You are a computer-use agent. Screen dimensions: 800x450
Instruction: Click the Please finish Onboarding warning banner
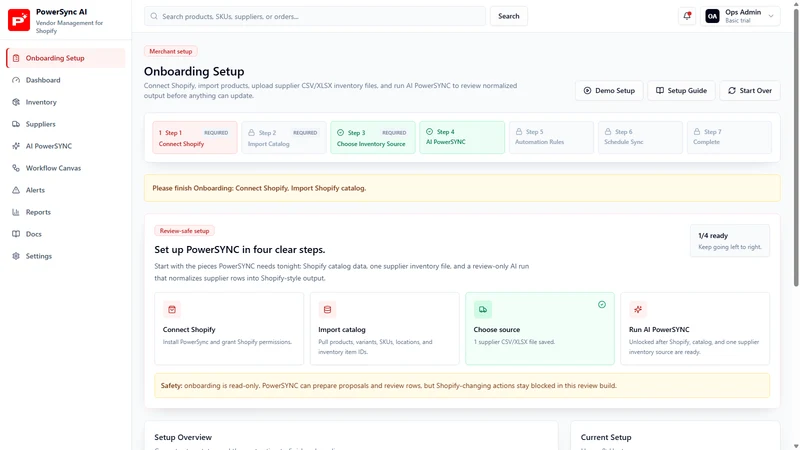coord(462,188)
